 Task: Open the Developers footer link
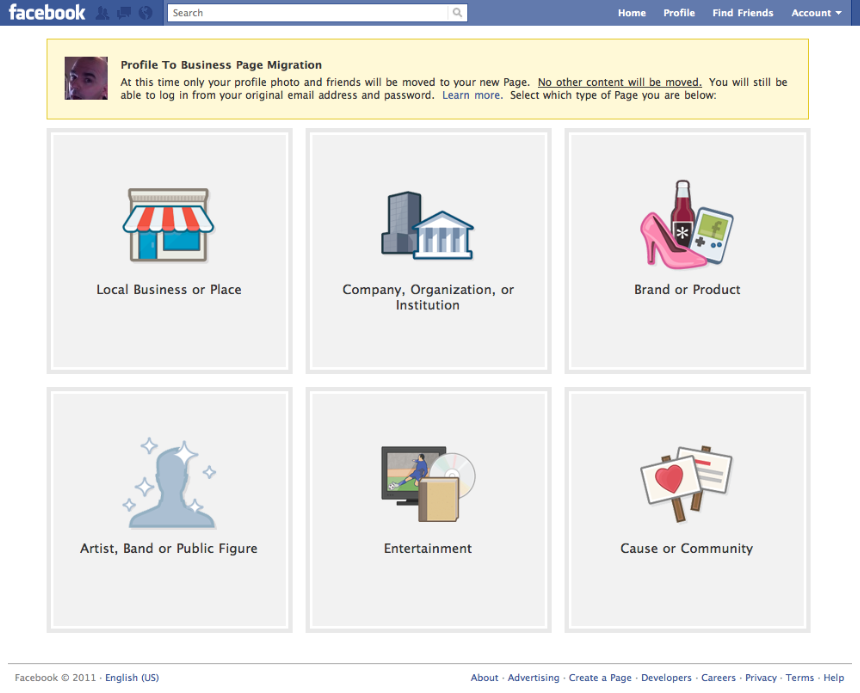[x=666, y=678]
